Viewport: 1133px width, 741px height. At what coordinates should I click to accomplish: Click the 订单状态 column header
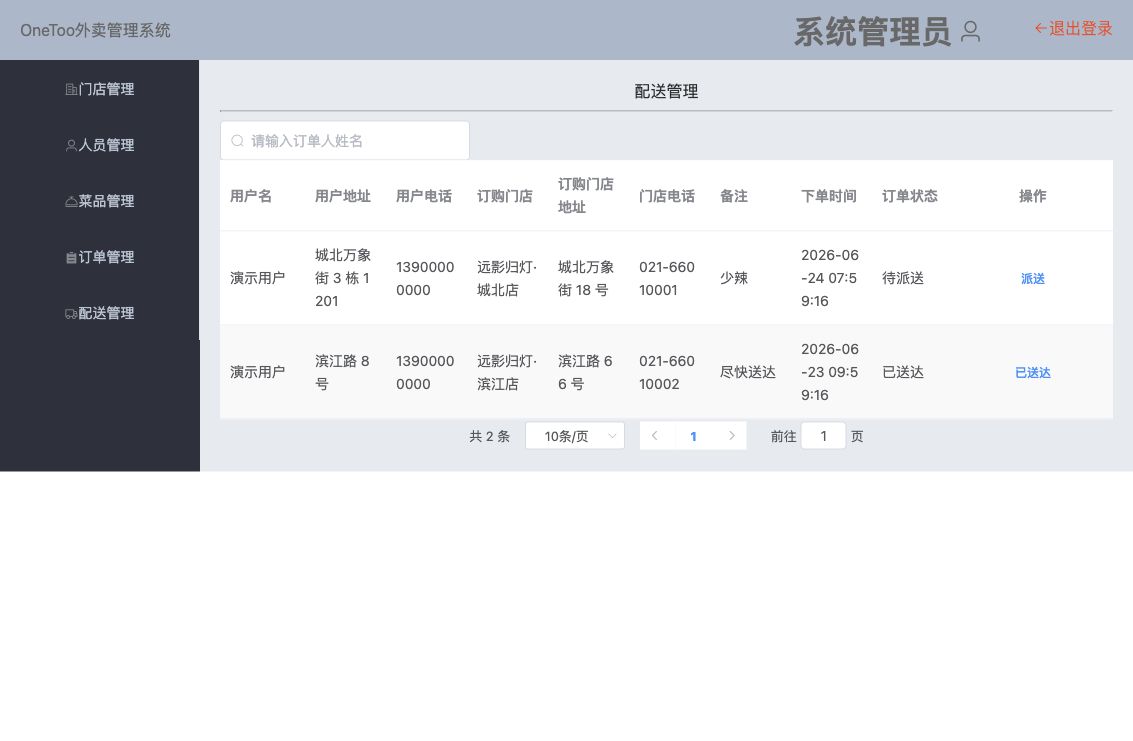pyautogui.click(x=910, y=196)
